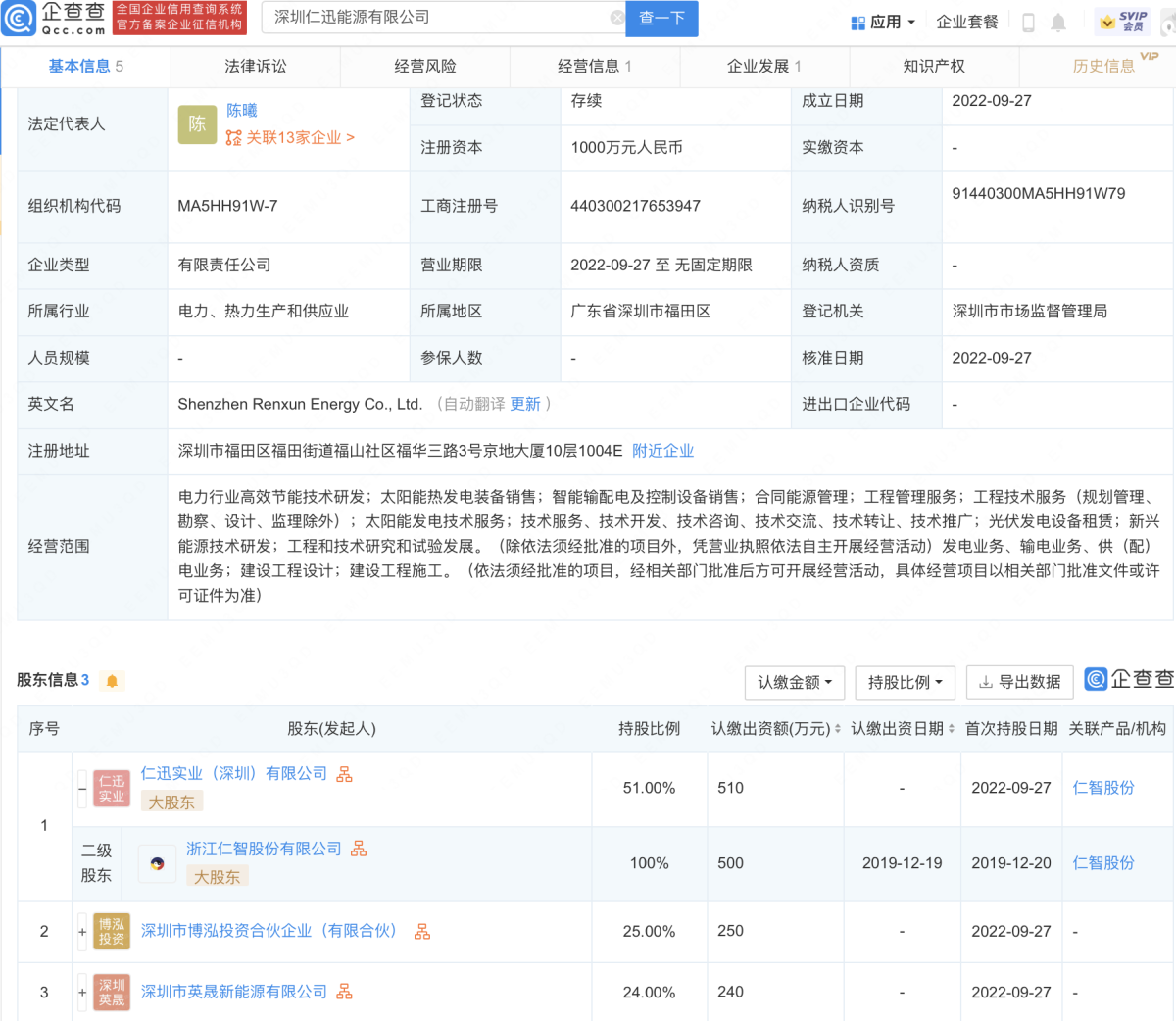Open notifications bell in header
Viewport: 1176px width, 1021px height.
(1058, 23)
